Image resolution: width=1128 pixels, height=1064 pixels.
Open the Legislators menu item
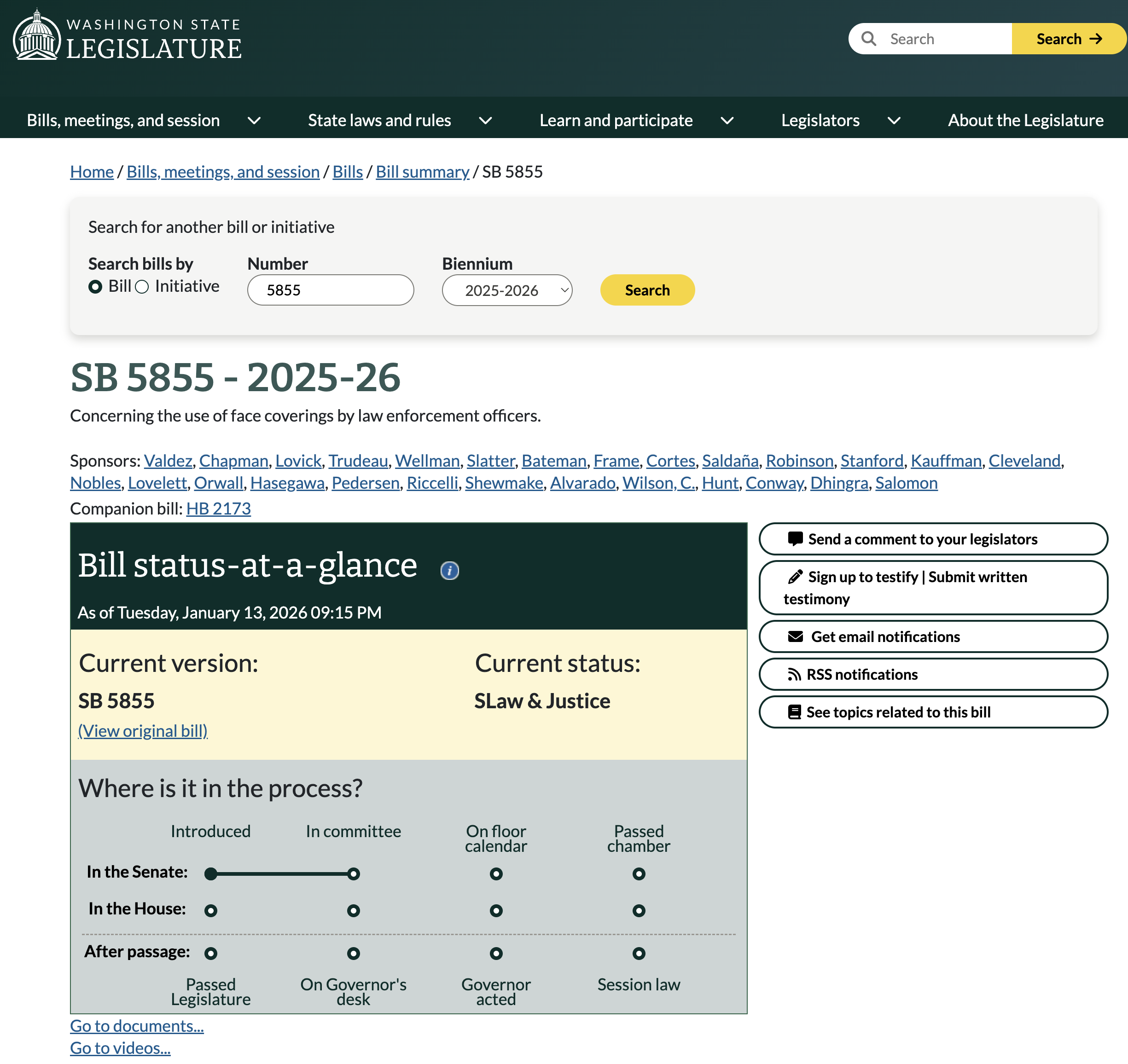820,121
